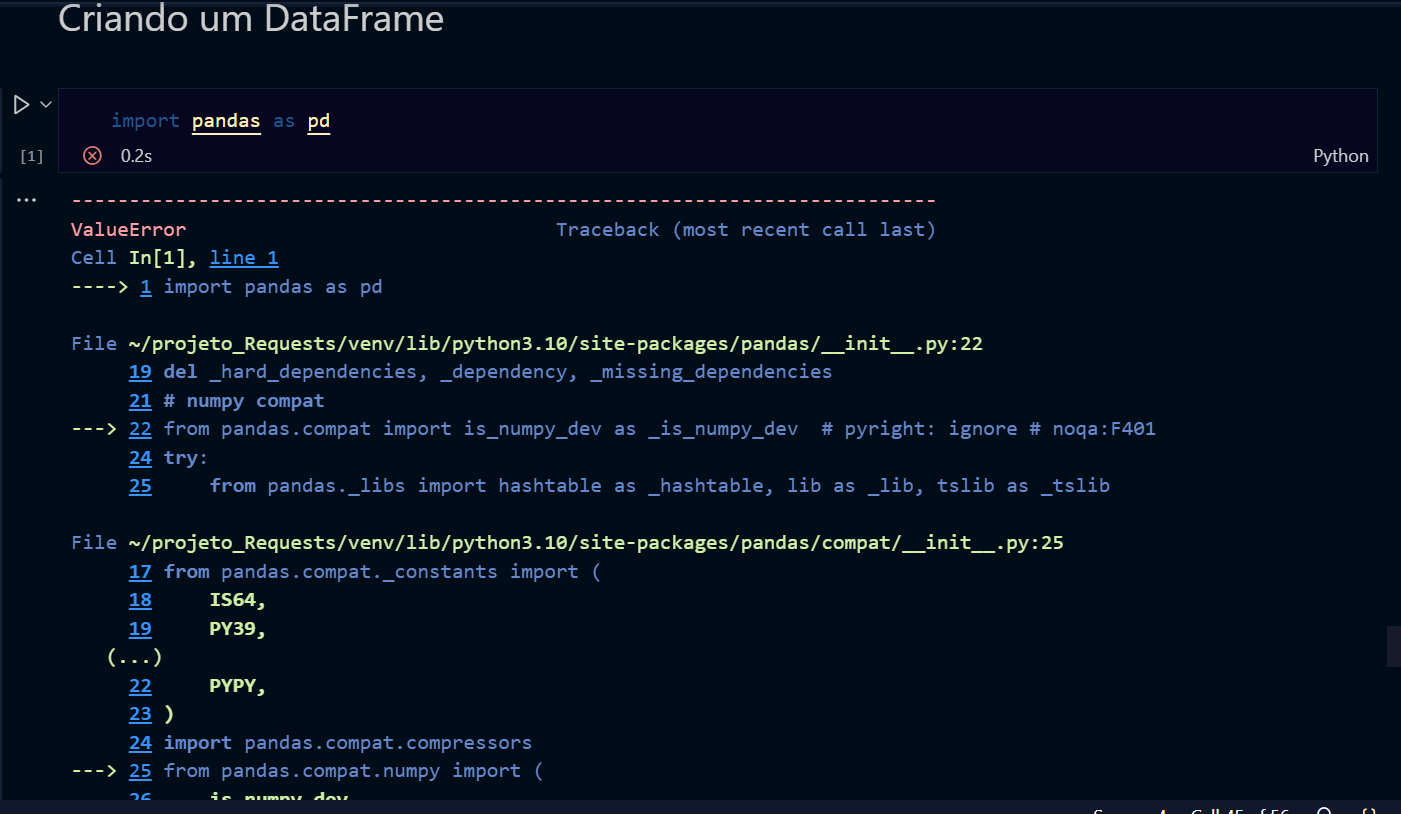This screenshot has height=814, width=1401.
Task: Click the pandas/compat/__init__.py:25 file path
Action: coord(596,543)
